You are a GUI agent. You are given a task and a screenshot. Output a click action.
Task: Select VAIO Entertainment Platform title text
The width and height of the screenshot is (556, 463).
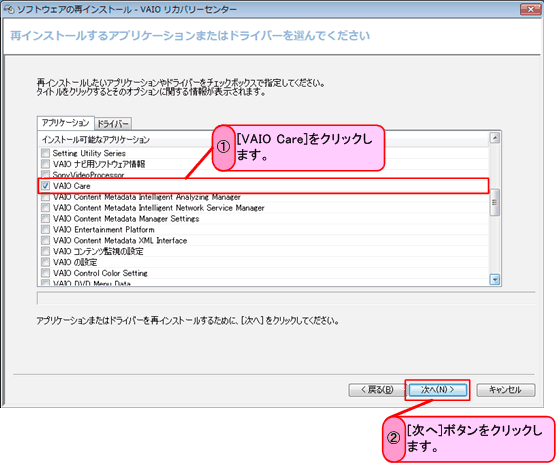coord(104,229)
